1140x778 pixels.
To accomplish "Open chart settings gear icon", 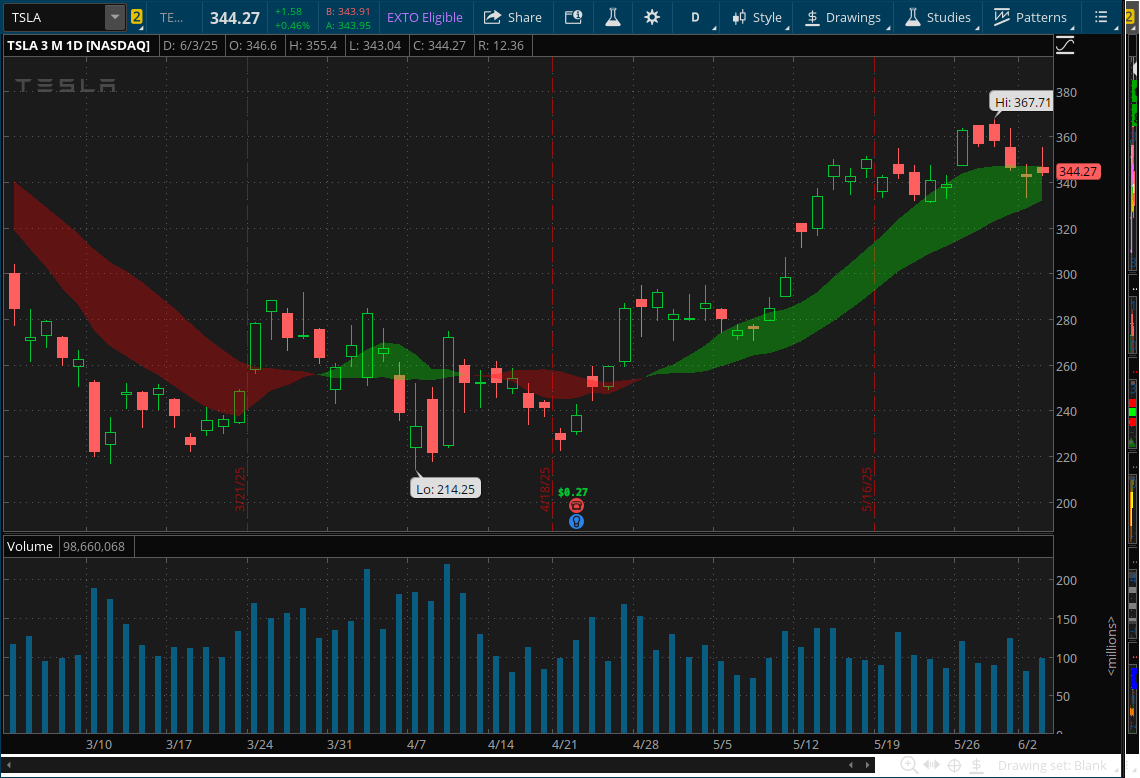I will 652,17.
